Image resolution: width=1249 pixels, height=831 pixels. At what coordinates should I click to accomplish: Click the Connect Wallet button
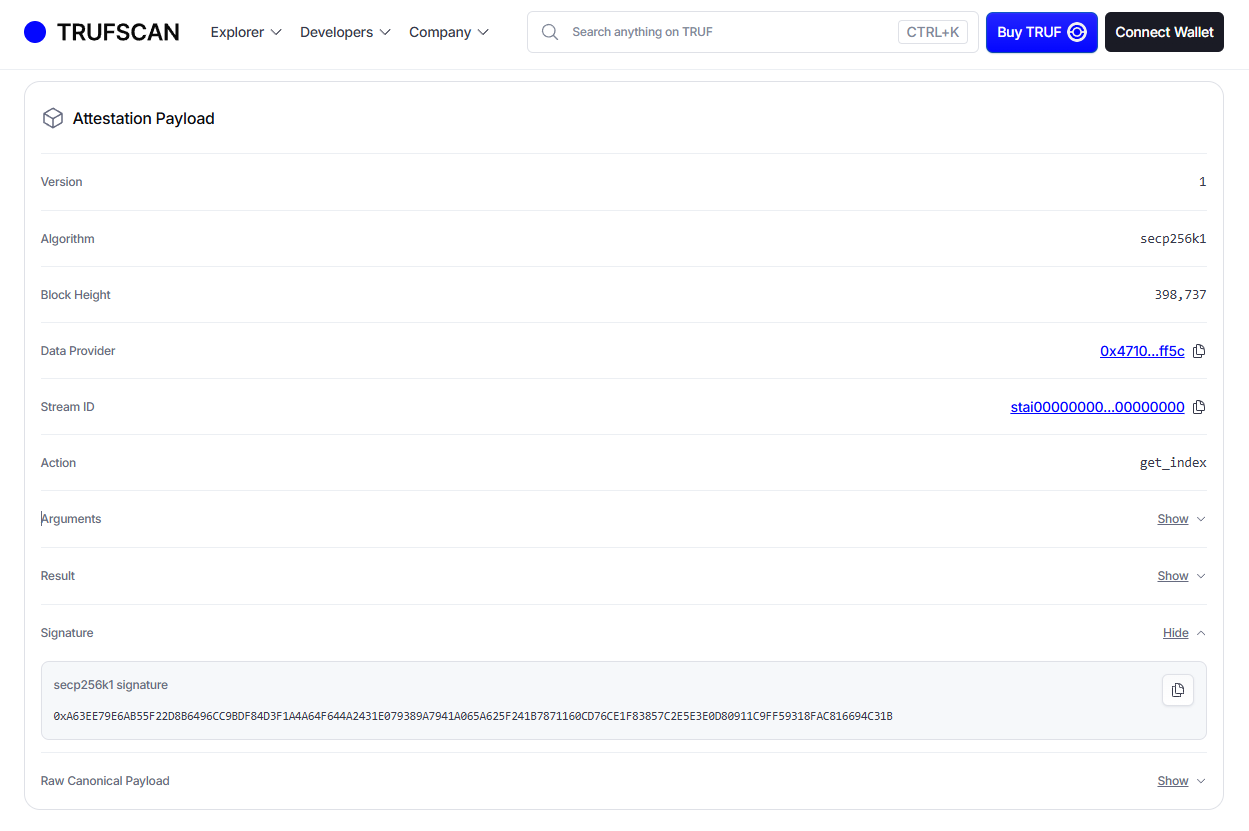tap(1164, 31)
